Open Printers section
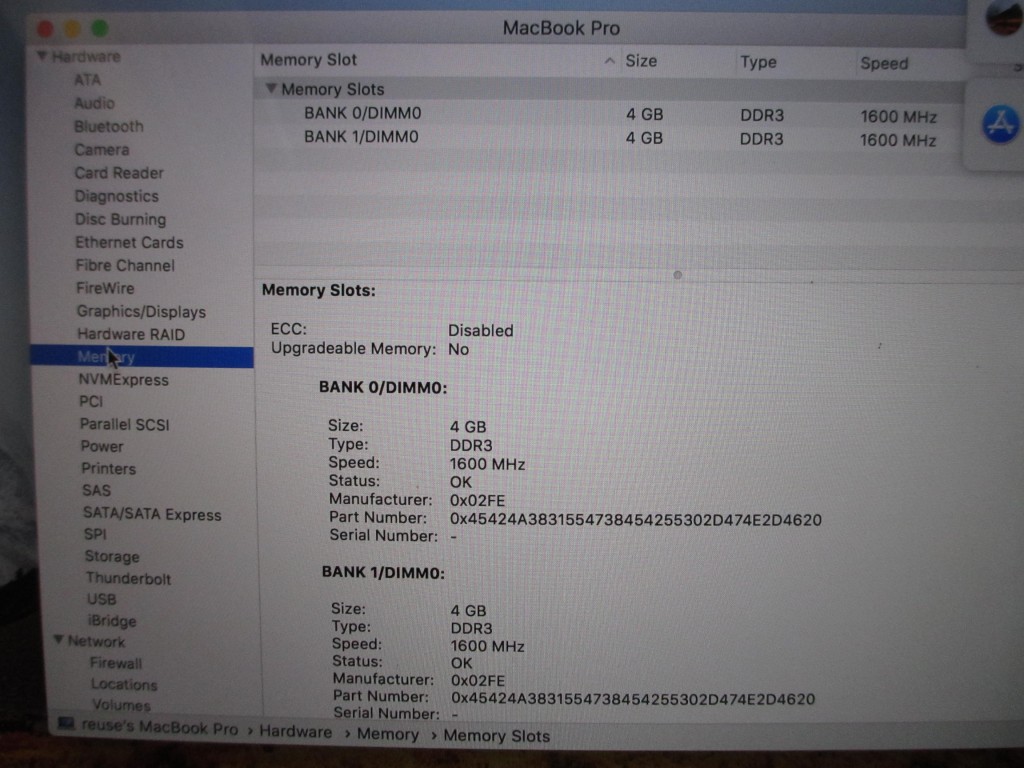1024x768 pixels. coord(108,468)
